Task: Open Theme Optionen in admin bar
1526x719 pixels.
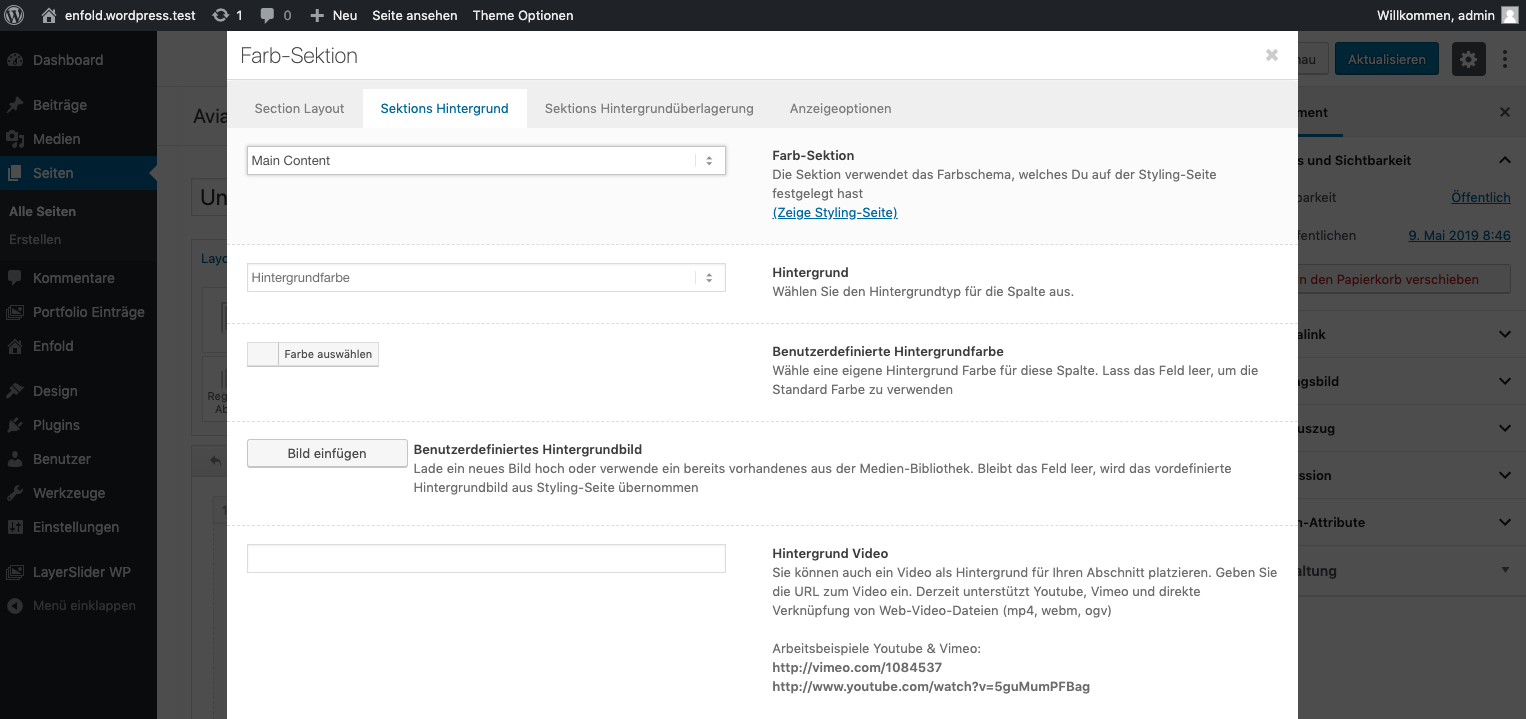Action: pyautogui.click(x=523, y=15)
